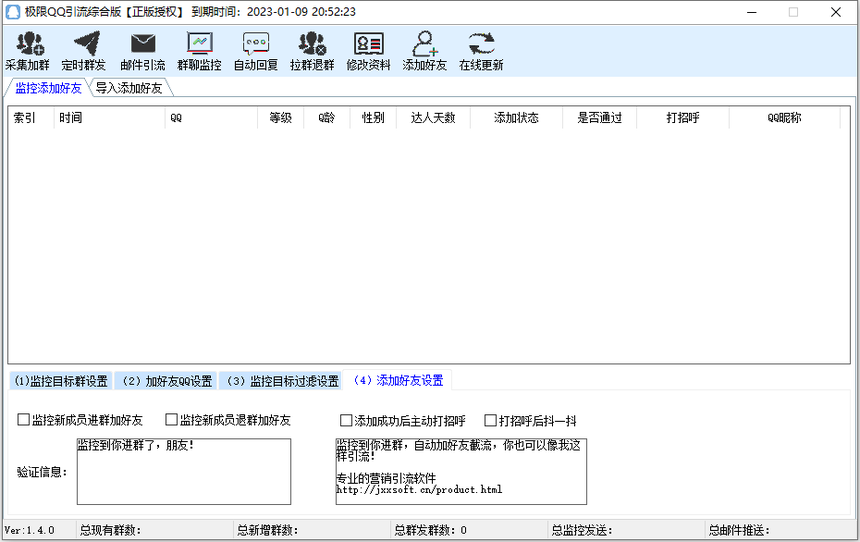
Task: Click the 验证信息 text box
Action: (x=184, y=471)
